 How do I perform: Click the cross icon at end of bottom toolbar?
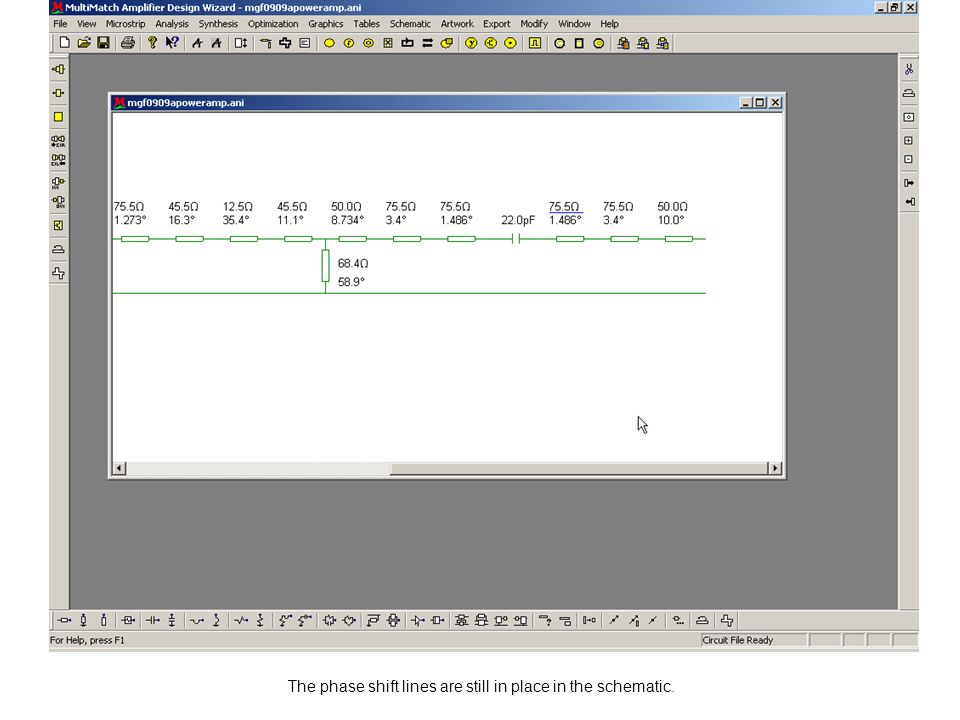(727, 620)
